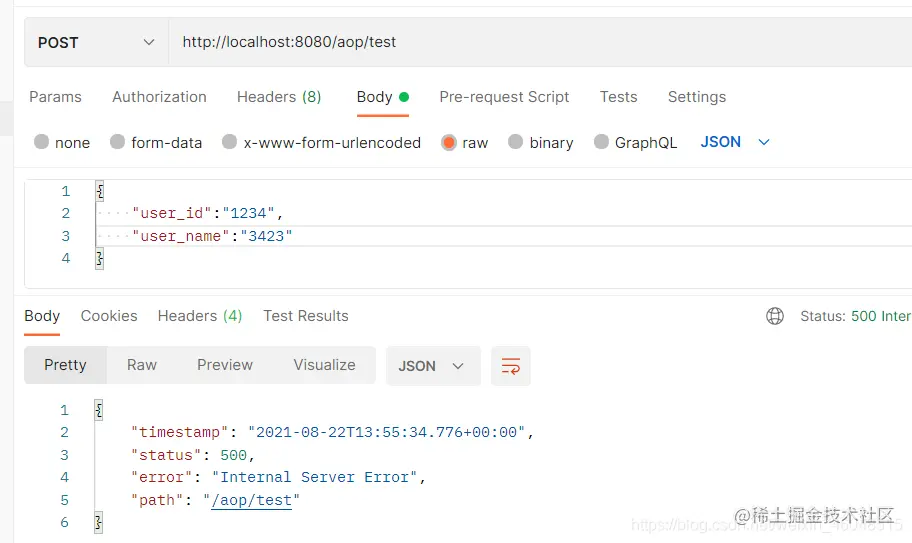The height and width of the screenshot is (543, 912).
Task: Select the form-data radio option
Action: 156,142
